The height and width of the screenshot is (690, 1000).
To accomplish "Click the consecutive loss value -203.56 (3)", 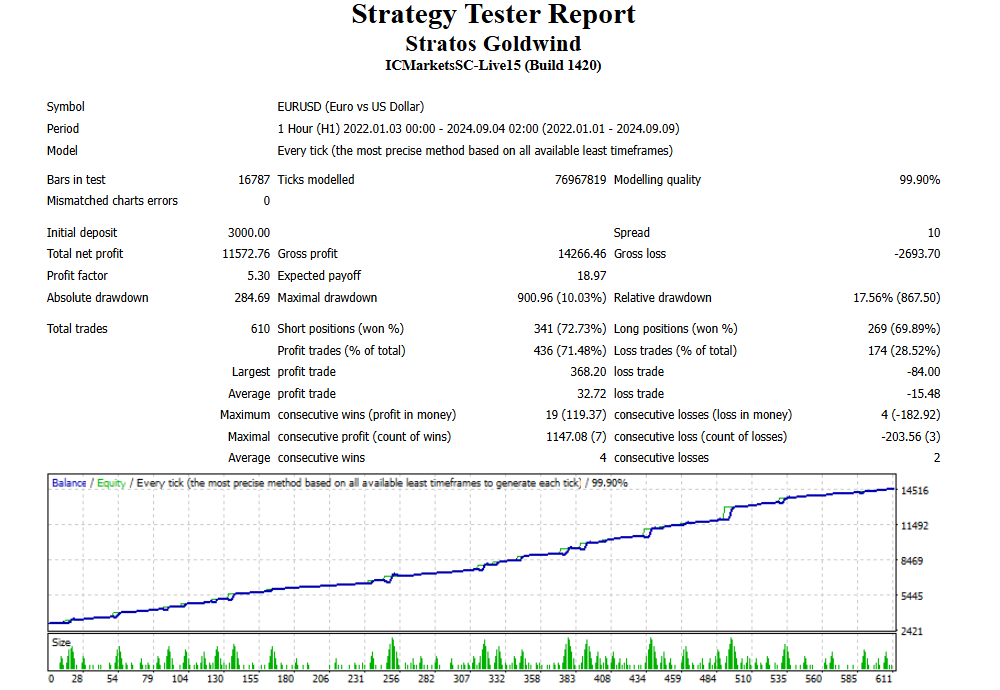I will point(911,437).
